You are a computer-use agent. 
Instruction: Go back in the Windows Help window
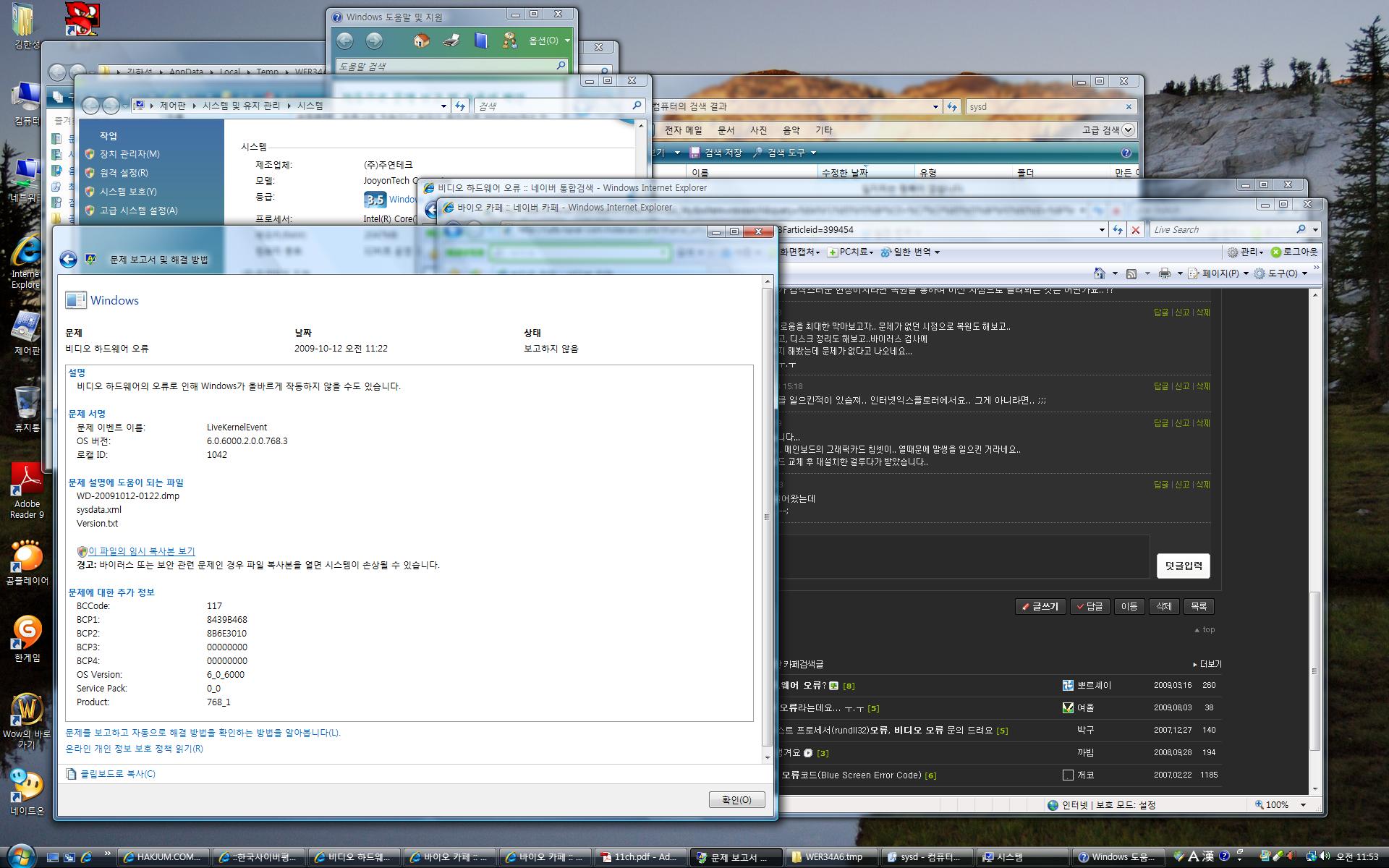(x=345, y=41)
